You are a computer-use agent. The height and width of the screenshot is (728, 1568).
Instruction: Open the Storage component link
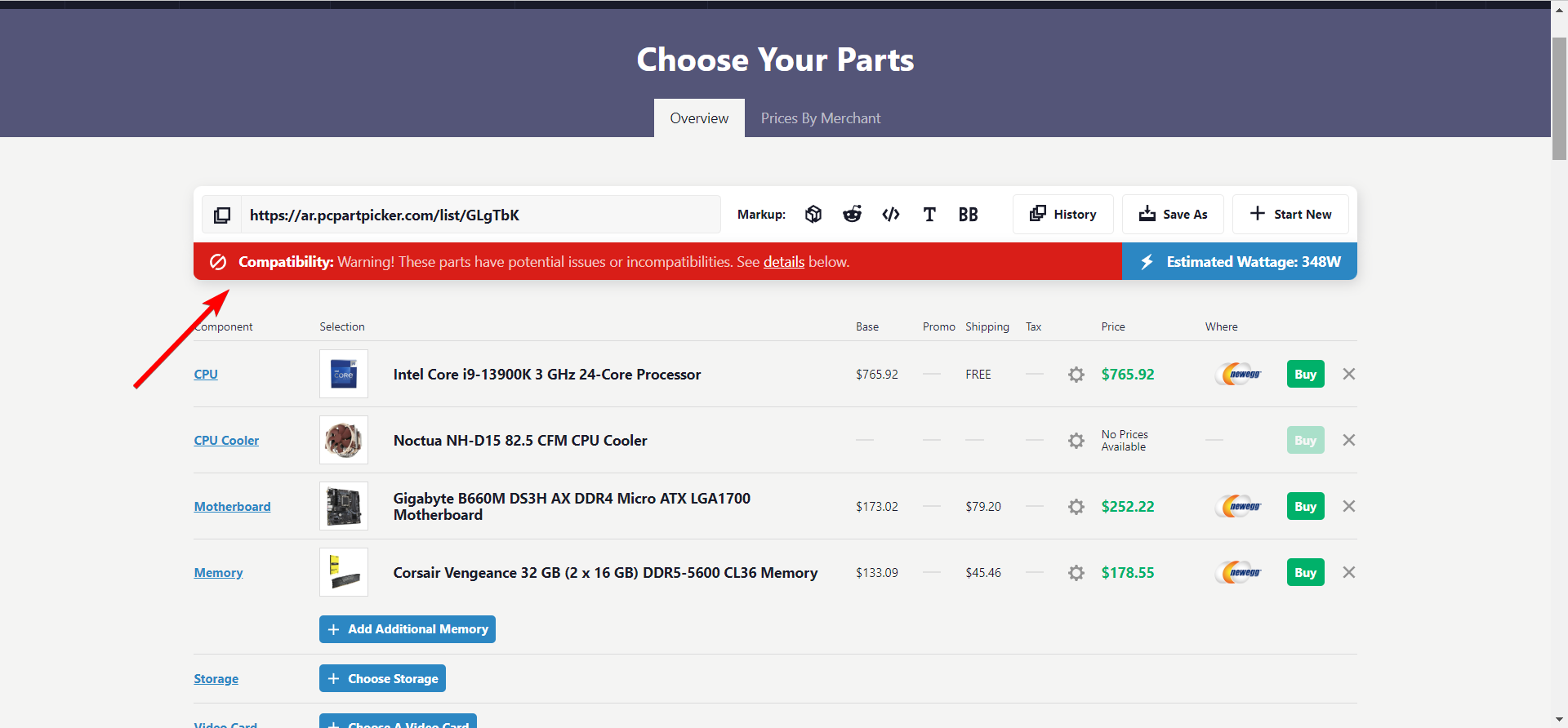[x=216, y=678]
